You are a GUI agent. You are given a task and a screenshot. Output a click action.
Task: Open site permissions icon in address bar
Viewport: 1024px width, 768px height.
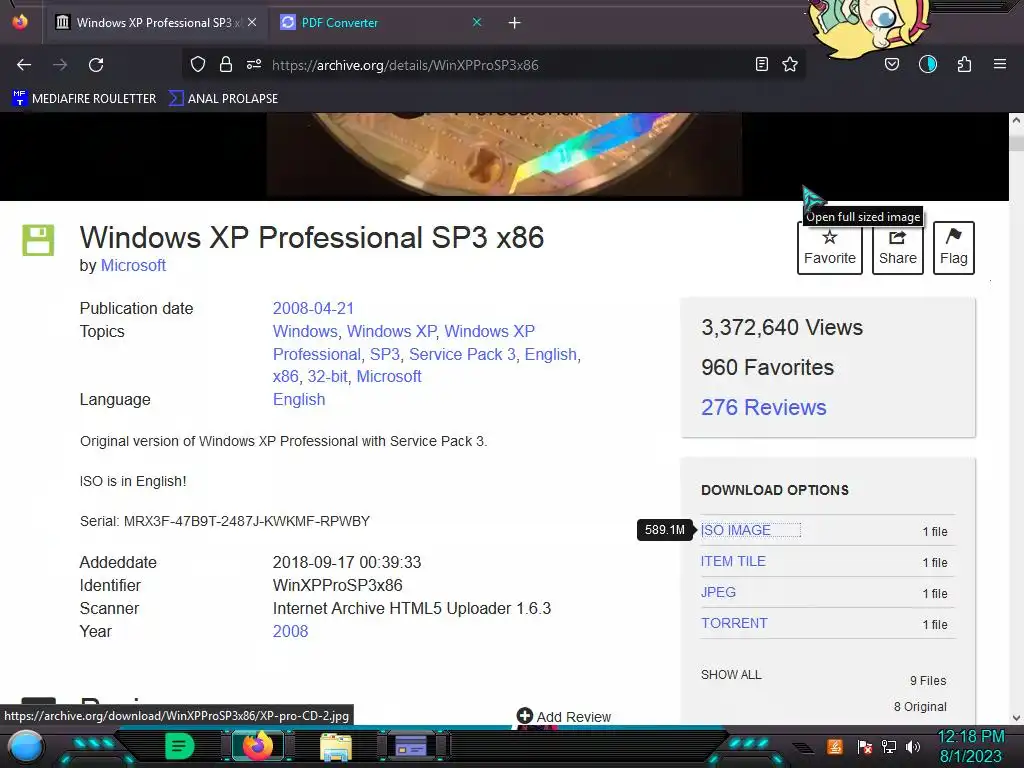(x=254, y=65)
